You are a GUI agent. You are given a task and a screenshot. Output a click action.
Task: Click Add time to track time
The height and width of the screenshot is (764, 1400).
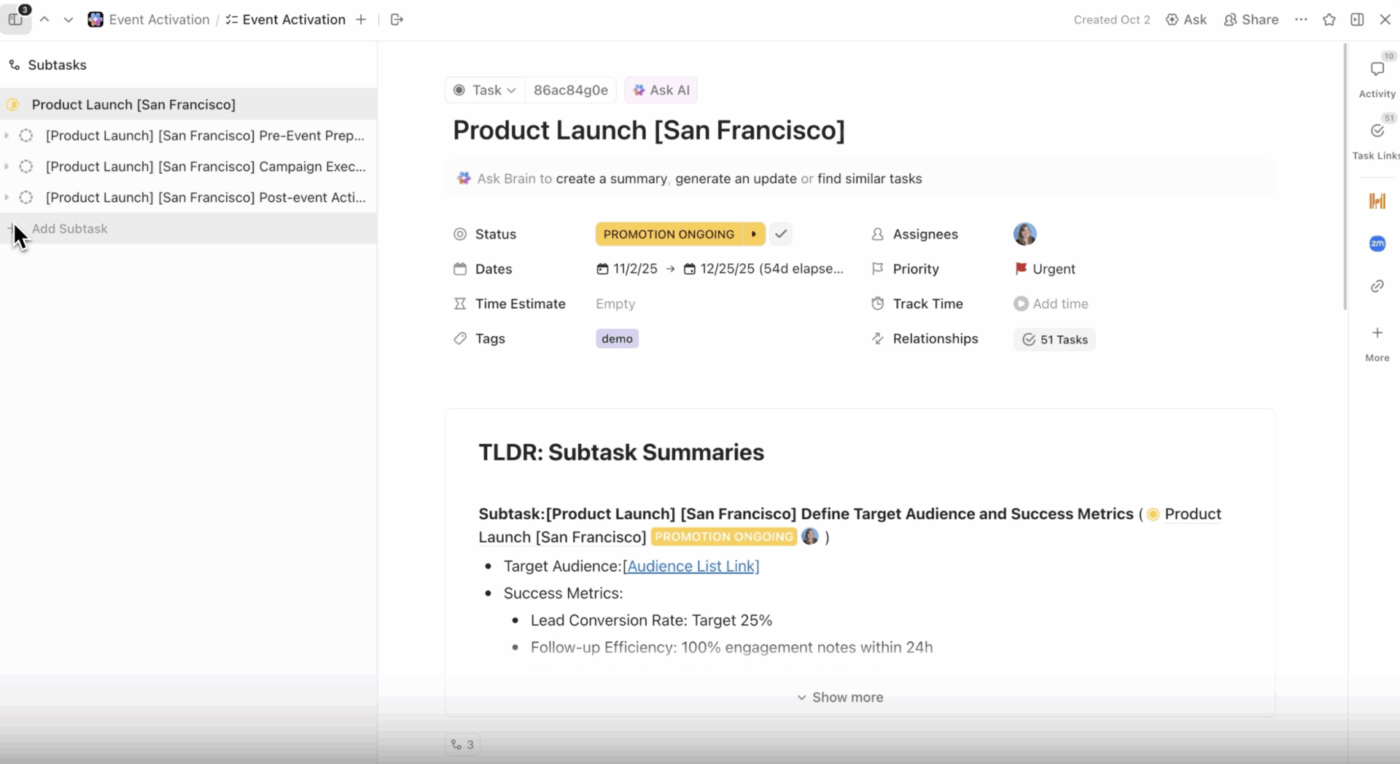1051,304
